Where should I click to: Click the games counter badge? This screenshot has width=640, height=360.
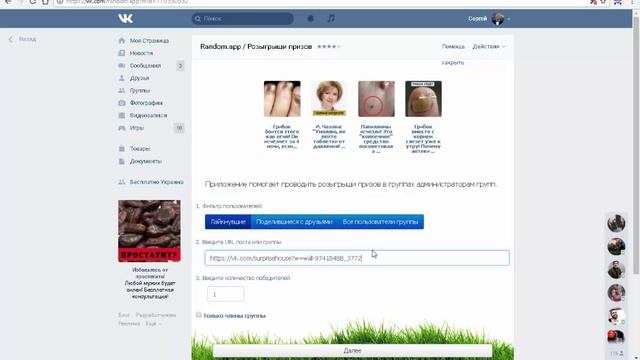(x=179, y=128)
